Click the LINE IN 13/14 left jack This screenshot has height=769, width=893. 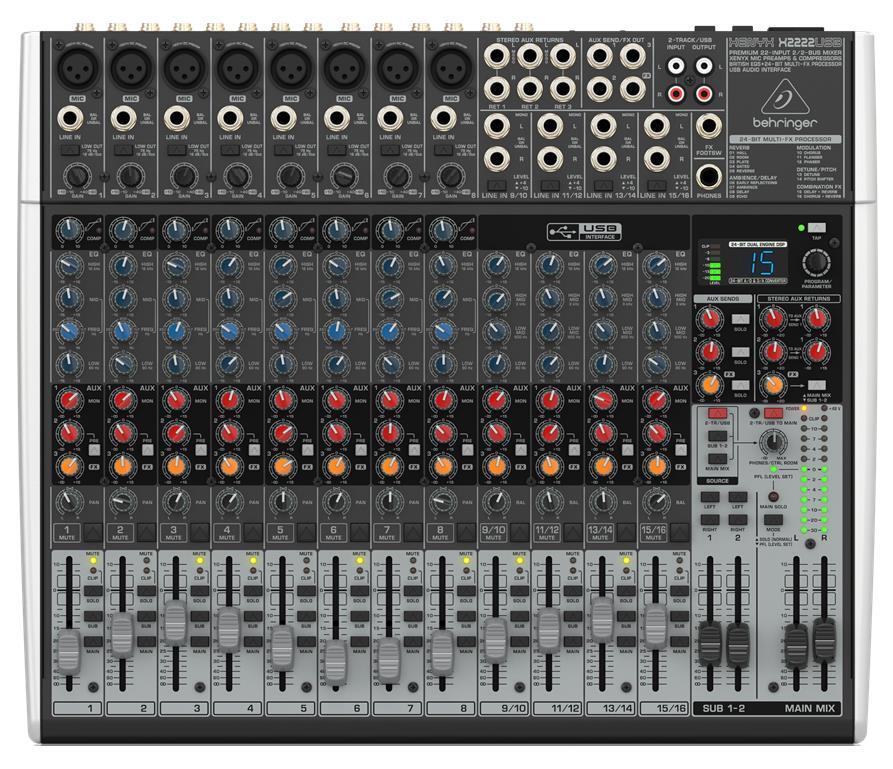click(603, 126)
